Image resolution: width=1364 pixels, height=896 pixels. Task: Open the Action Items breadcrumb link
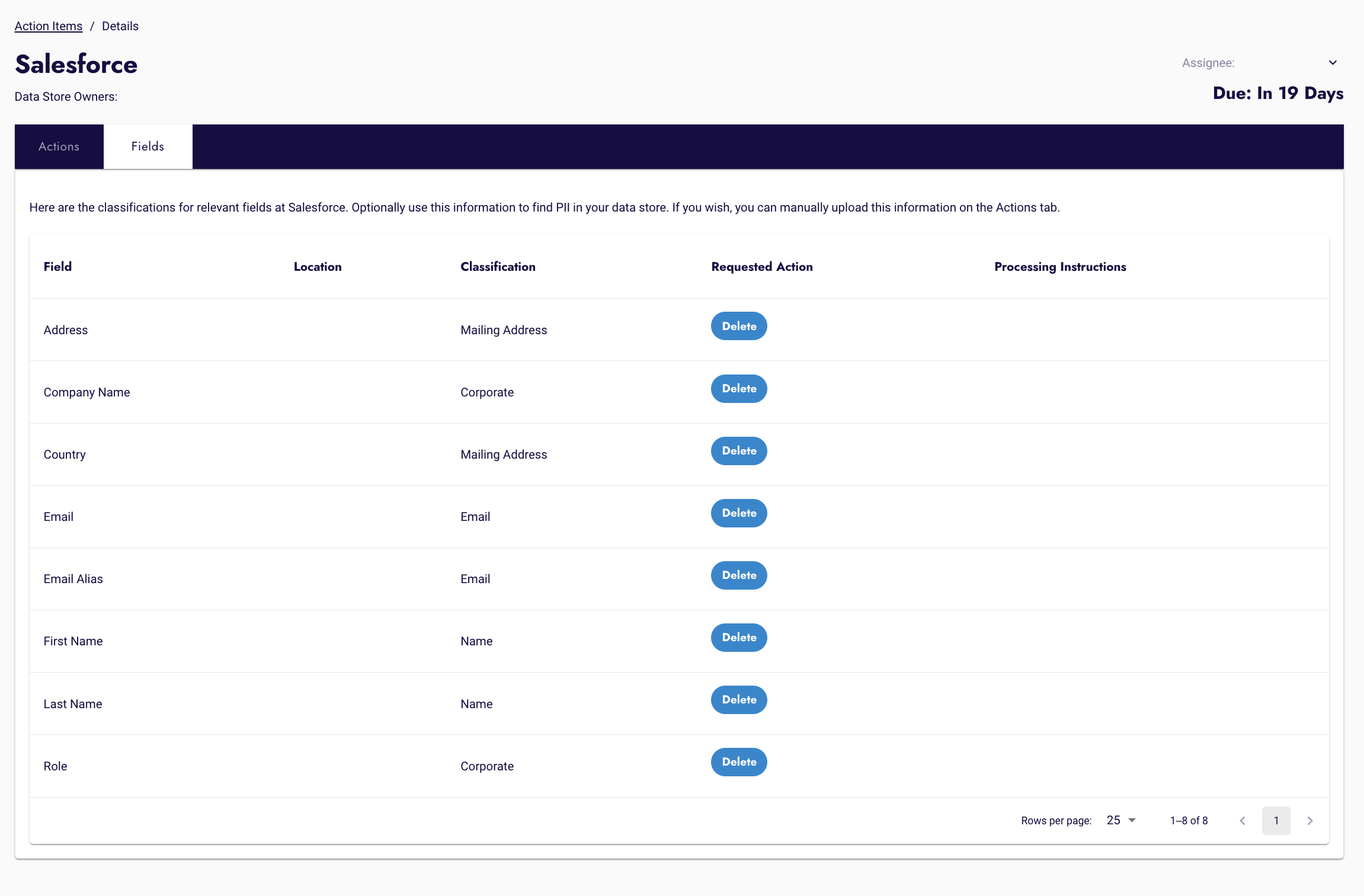49,26
